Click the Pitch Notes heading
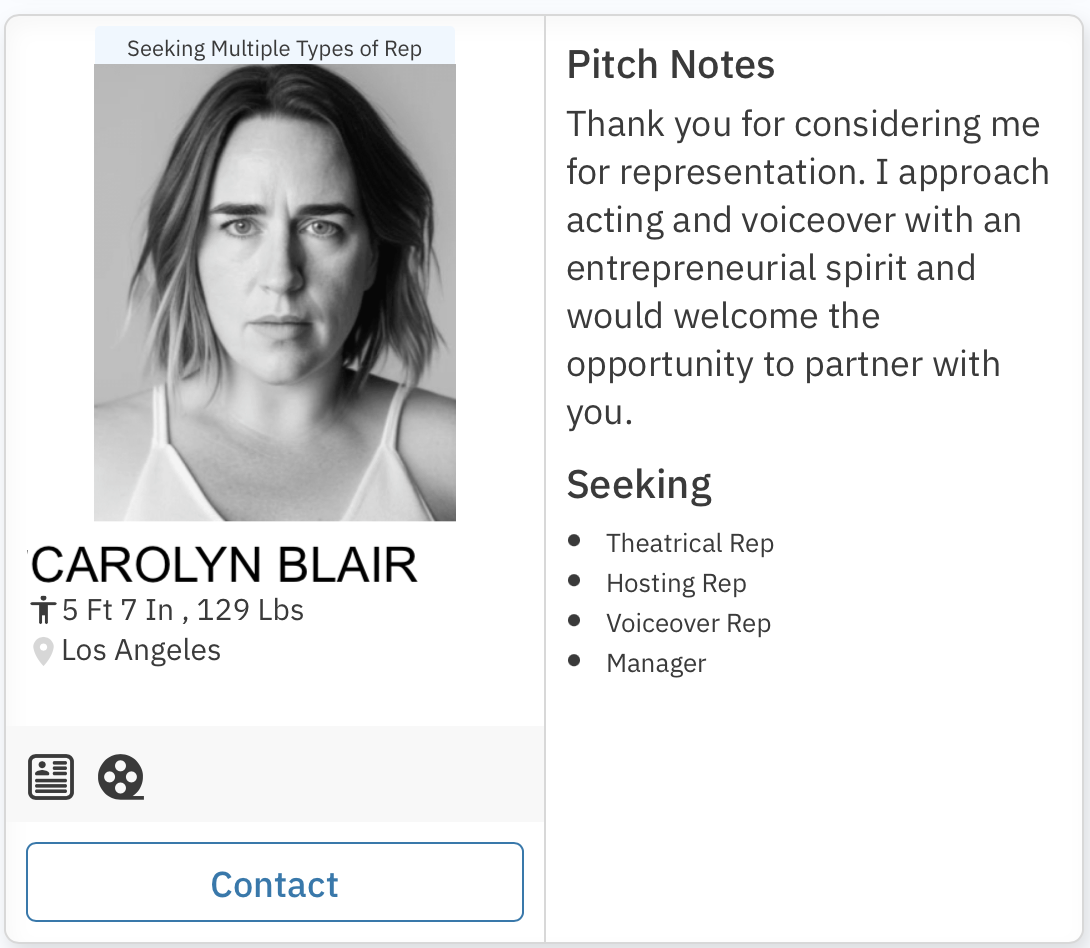 tap(671, 65)
